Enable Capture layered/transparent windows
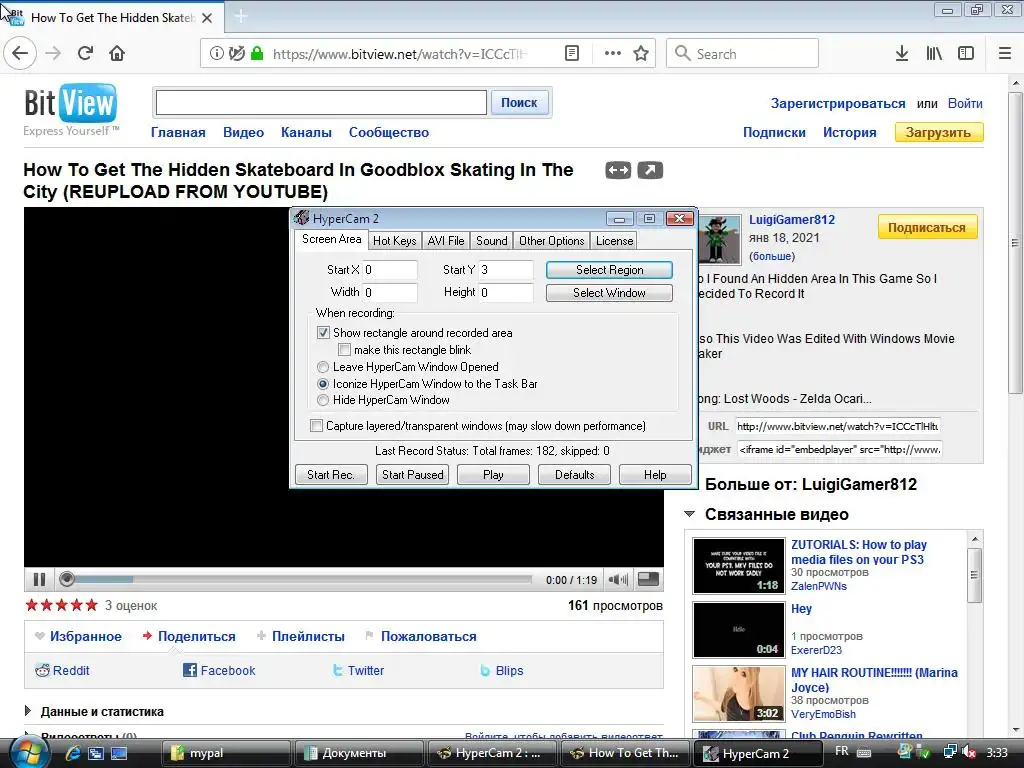The image size is (1024, 768). pyautogui.click(x=317, y=426)
